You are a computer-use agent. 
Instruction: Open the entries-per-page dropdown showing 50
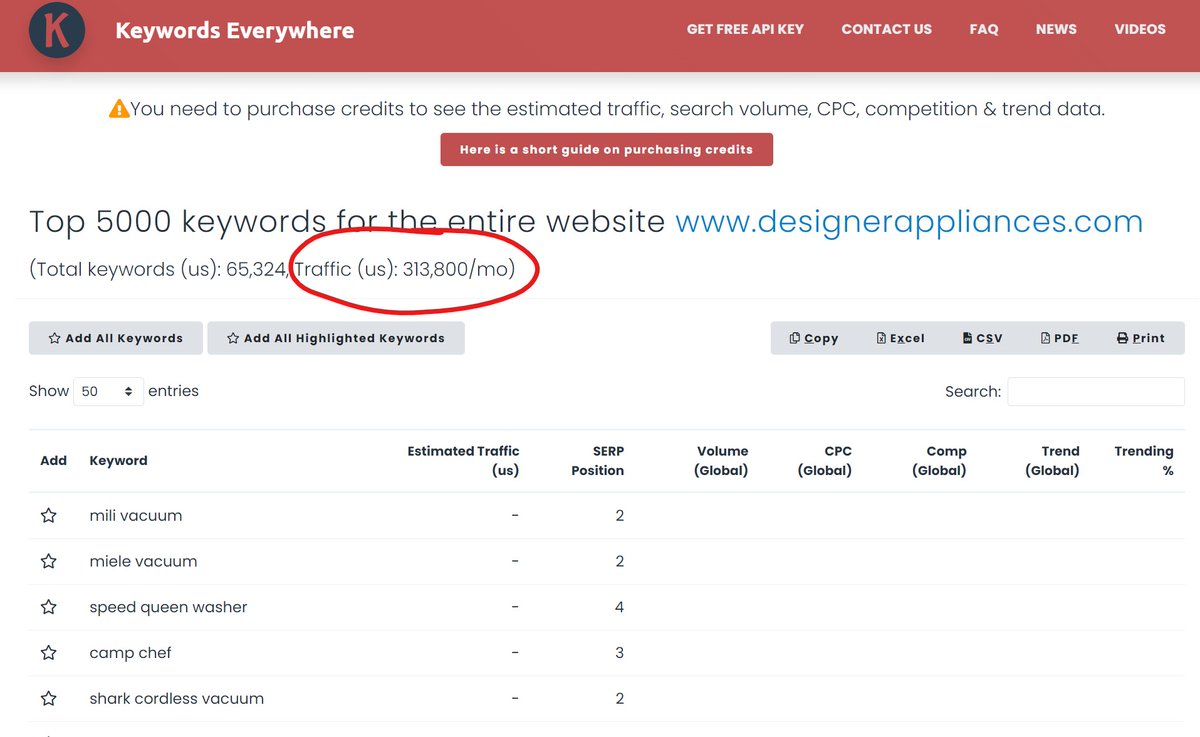pos(108,392)
